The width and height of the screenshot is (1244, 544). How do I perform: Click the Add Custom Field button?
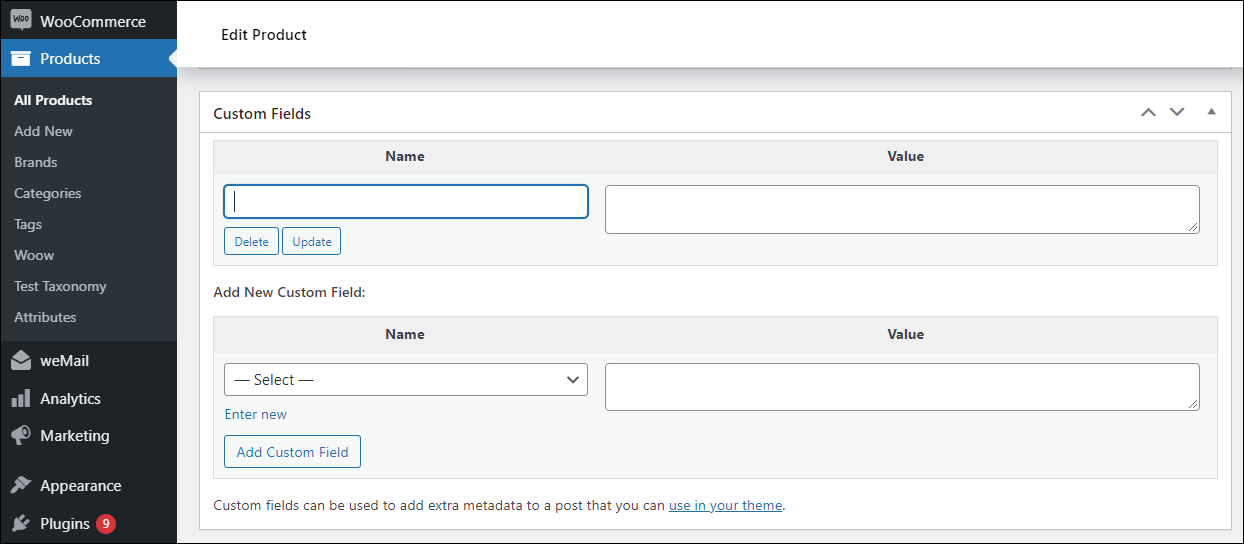tap(292, 452)
